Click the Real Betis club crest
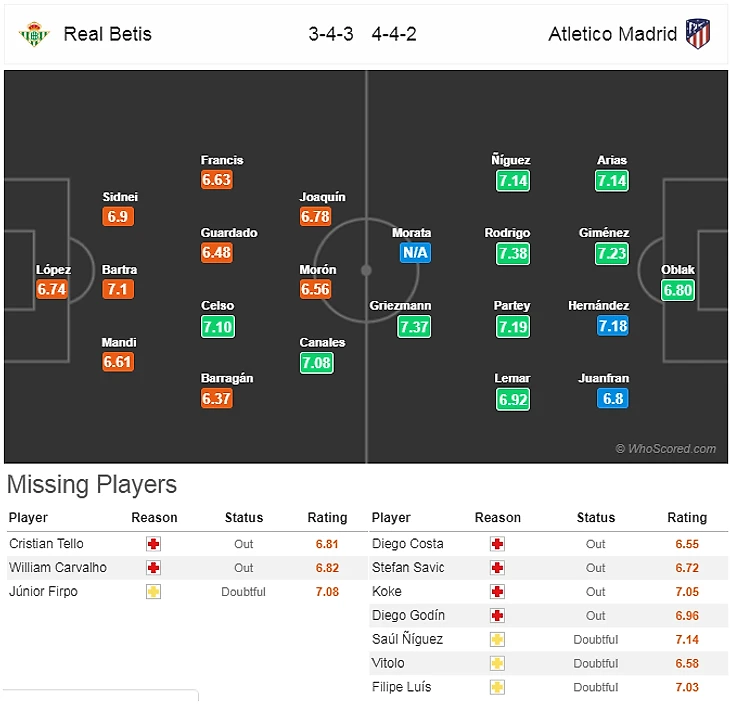 pyautogui.click(x=34, y=34)
